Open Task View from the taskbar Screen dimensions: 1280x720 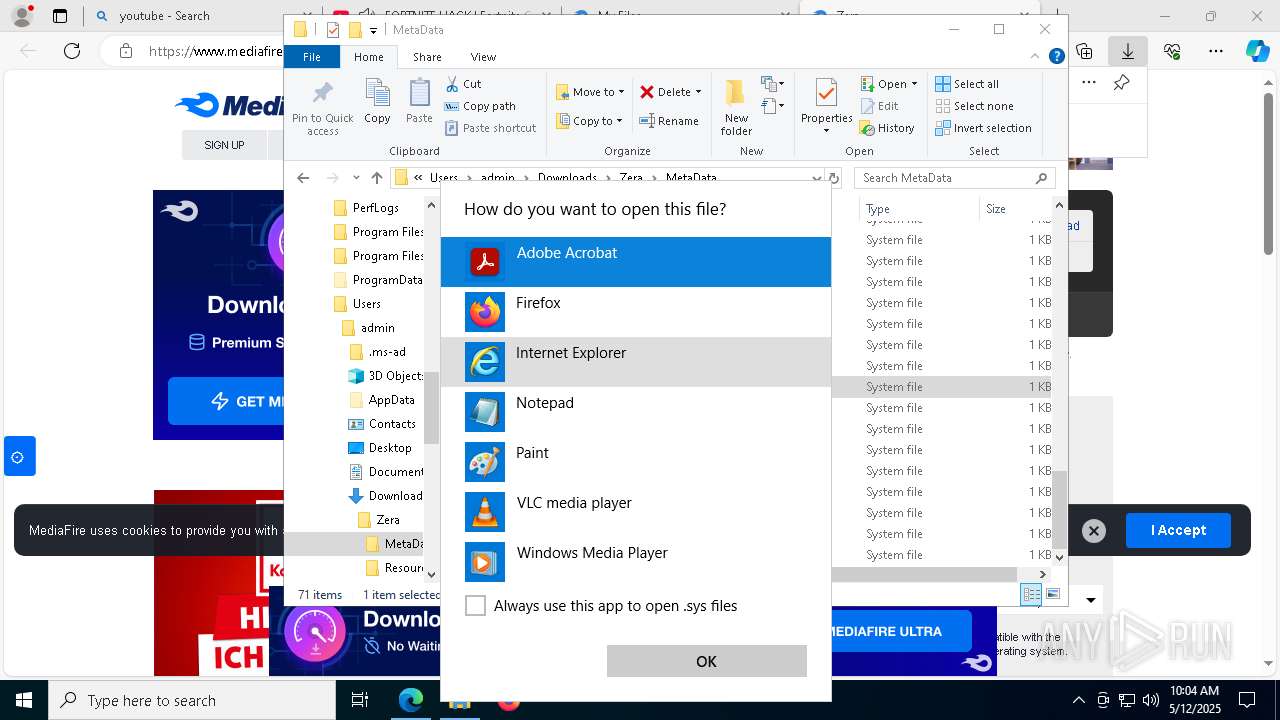coord(360,701)
